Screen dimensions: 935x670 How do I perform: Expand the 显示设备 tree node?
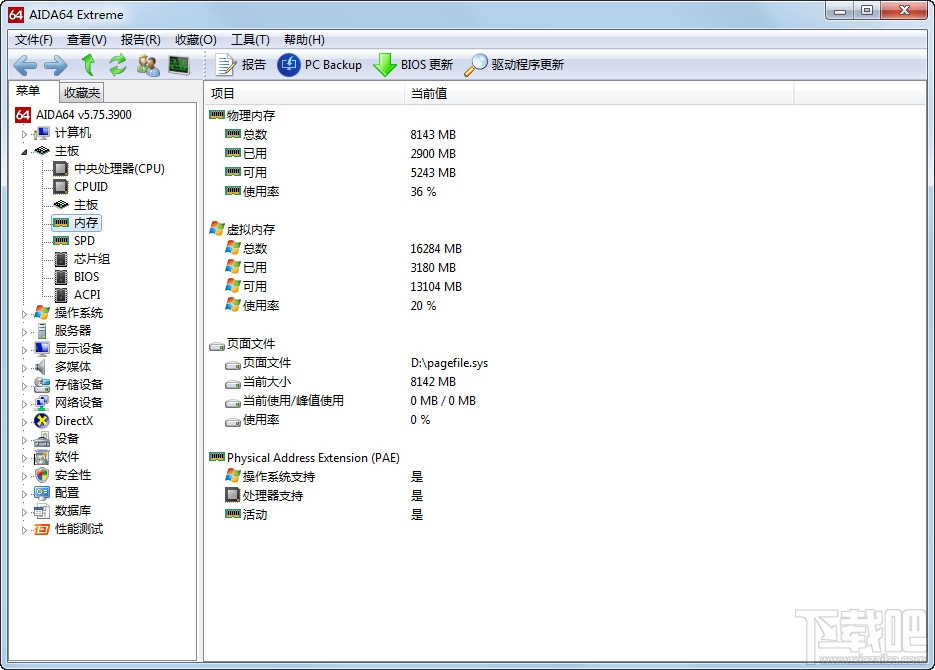click(x=24, y=350)
